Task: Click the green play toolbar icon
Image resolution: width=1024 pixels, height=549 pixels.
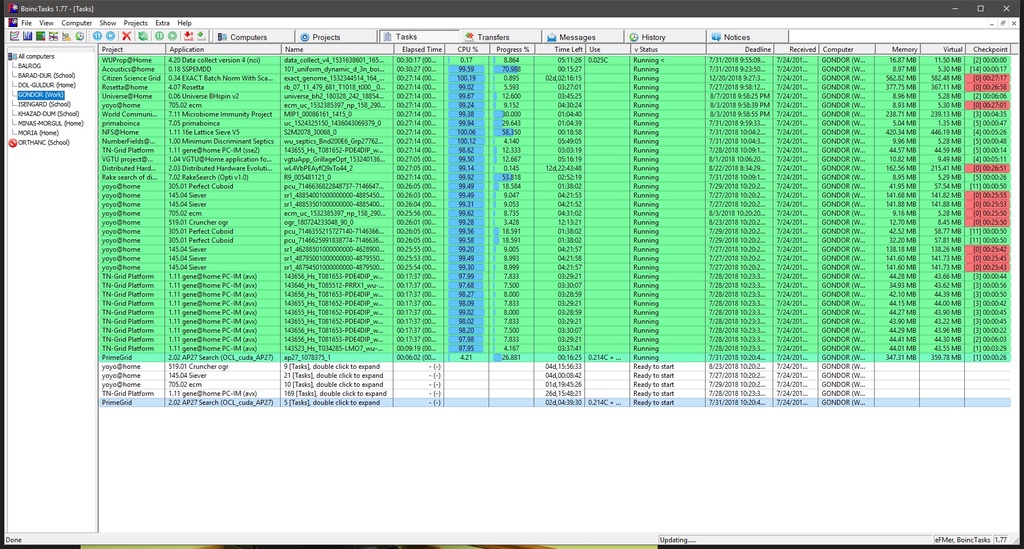Action: [x=172, y=37]
